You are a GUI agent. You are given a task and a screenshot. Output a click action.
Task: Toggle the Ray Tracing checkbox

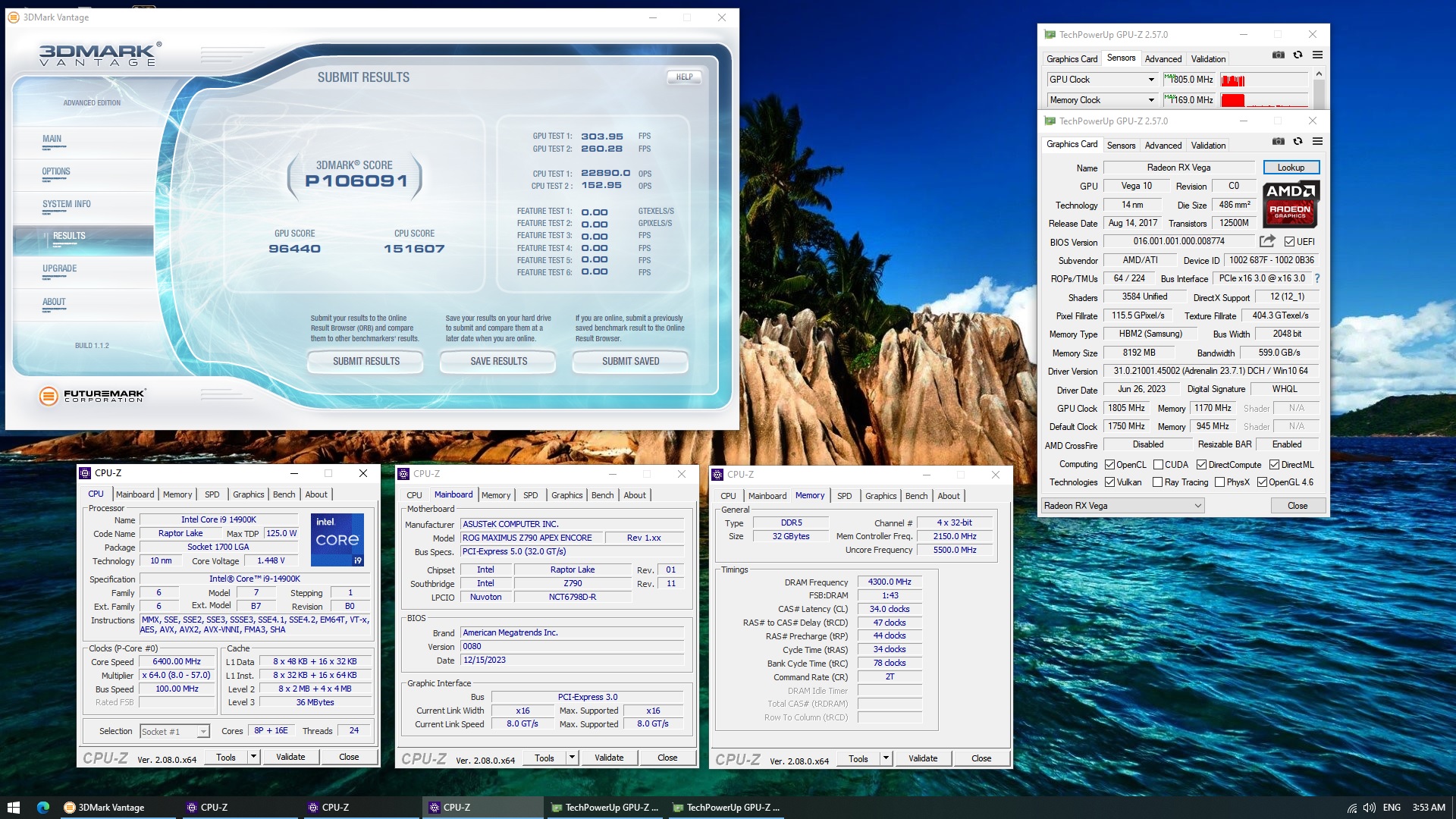pyautogui.click(x=1157, y=482)
